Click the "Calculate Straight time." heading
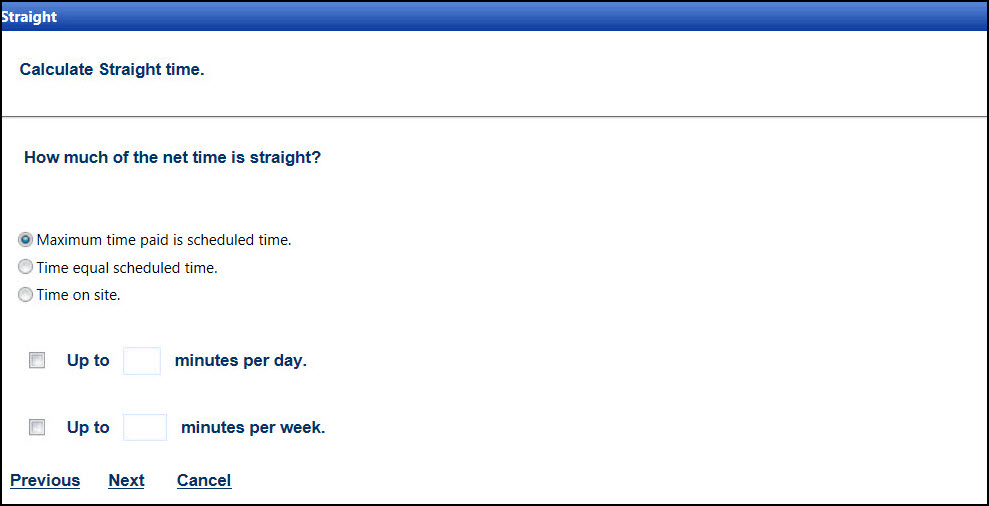989x506 pixels. pos(112,70)
